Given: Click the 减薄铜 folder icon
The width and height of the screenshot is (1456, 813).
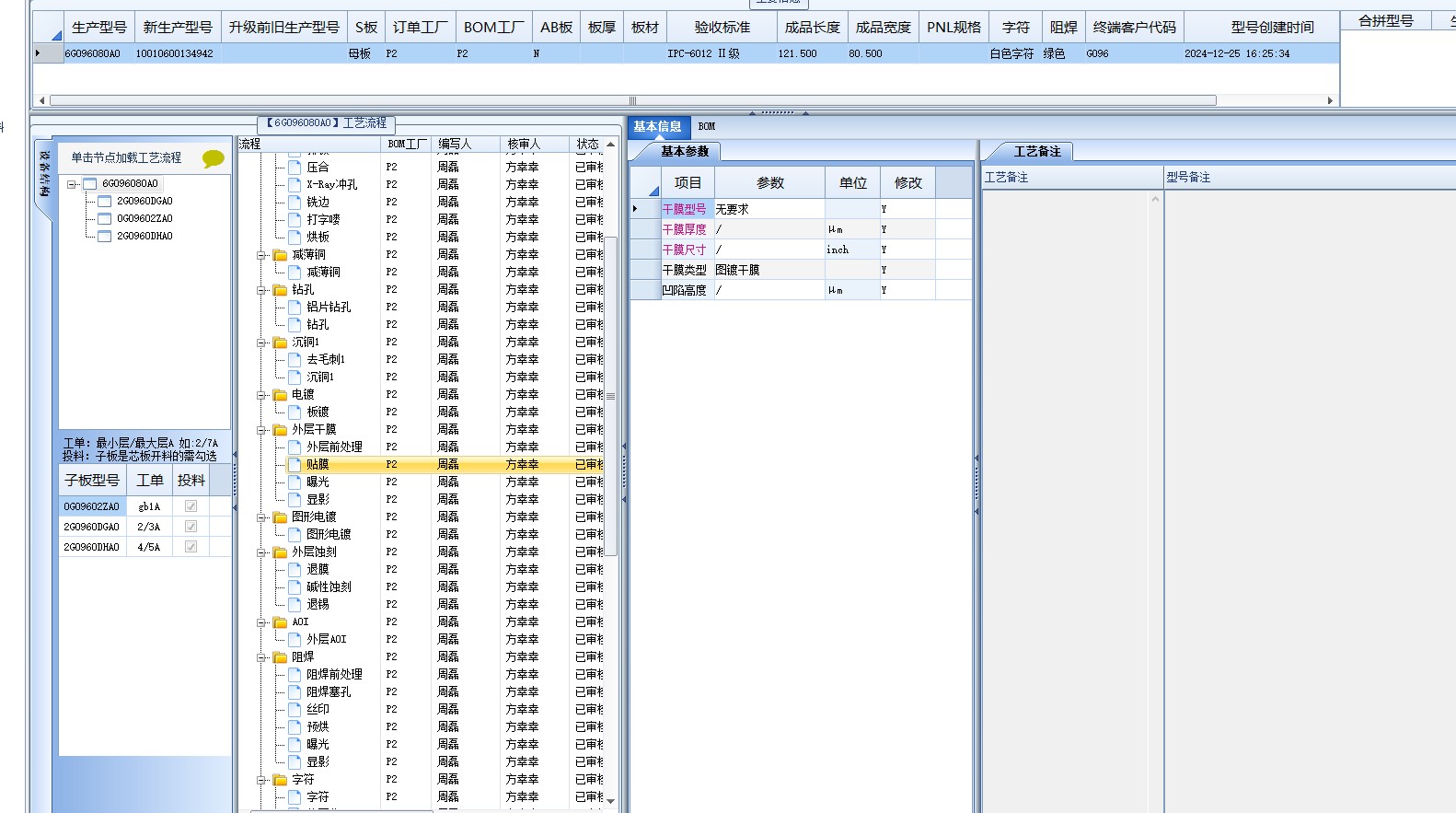Looking at the screenshot, I should pos(280,255).
